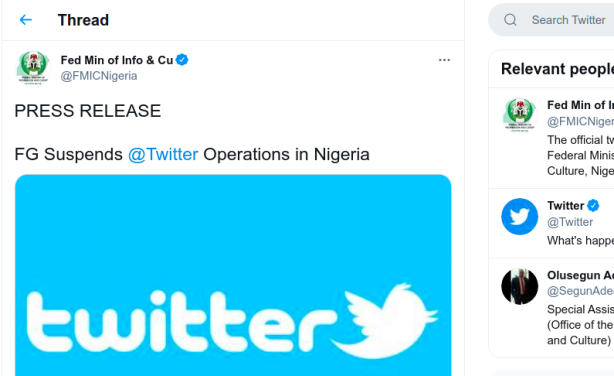Open the @Twitter mention link in tweet
The width and height of the screenshot is (614, 376).
(163, 154)
